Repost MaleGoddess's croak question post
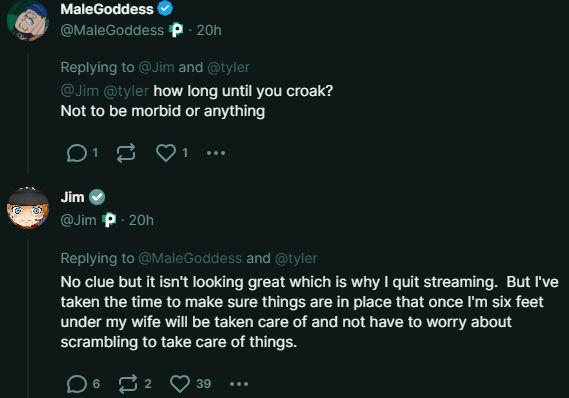 (126, 153)
